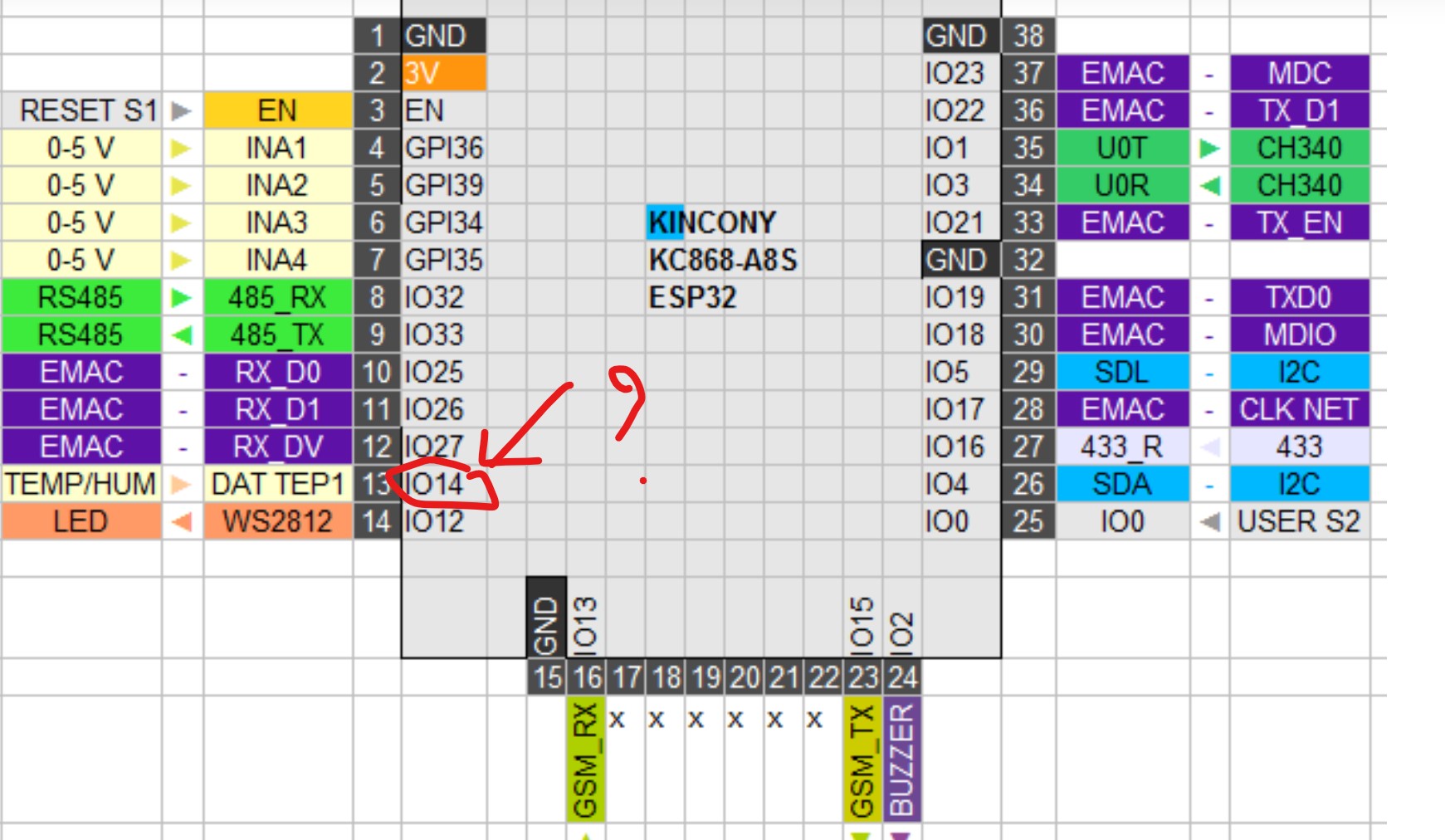The width and height of the screenshot is (1445, 840).
Task: Click the DAT TEP1 cell
Action: click(277, 484)
